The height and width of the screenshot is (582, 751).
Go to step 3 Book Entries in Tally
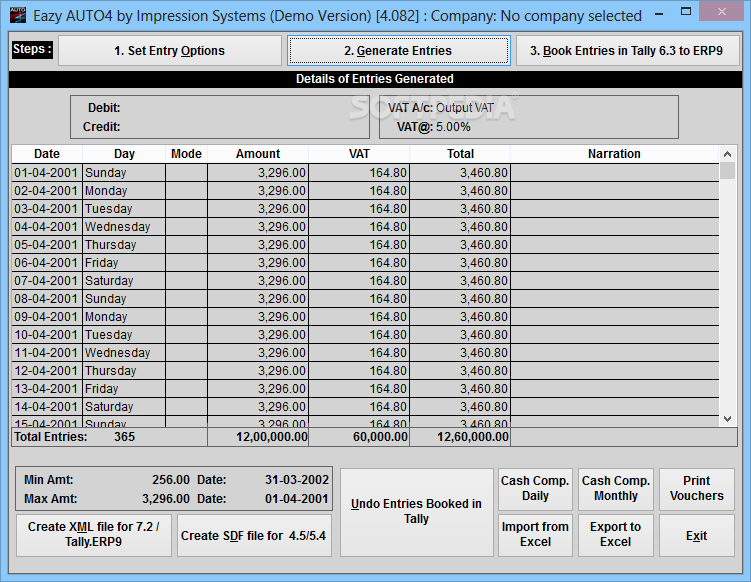click(627, 51)
